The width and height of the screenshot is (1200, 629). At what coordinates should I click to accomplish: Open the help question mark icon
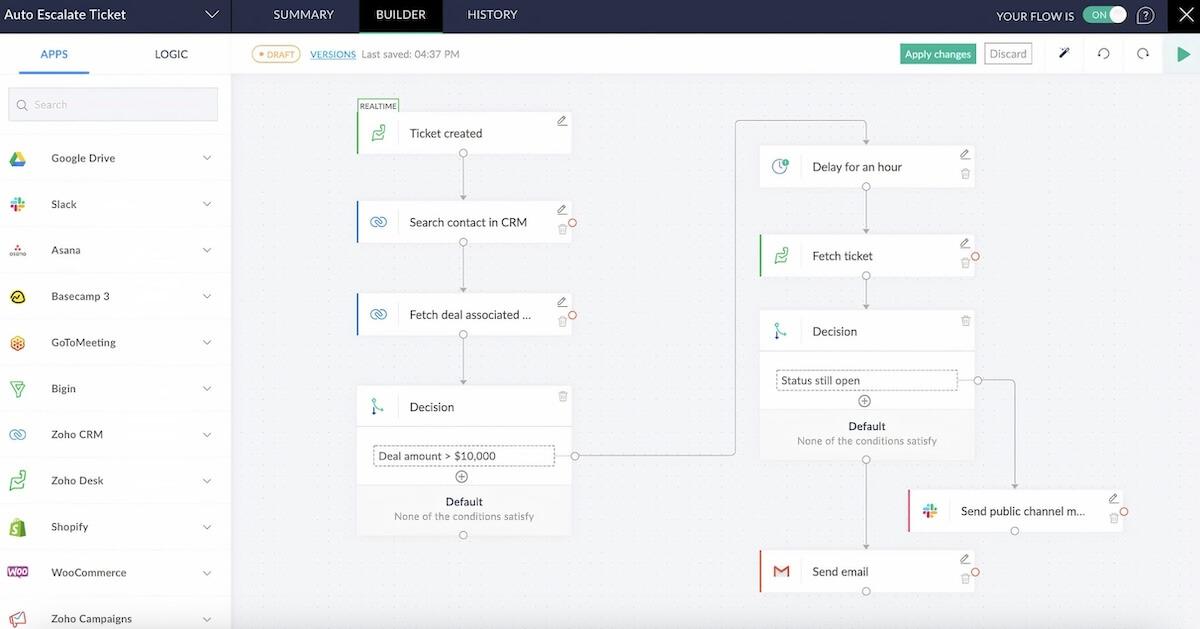click(1145, 16)
